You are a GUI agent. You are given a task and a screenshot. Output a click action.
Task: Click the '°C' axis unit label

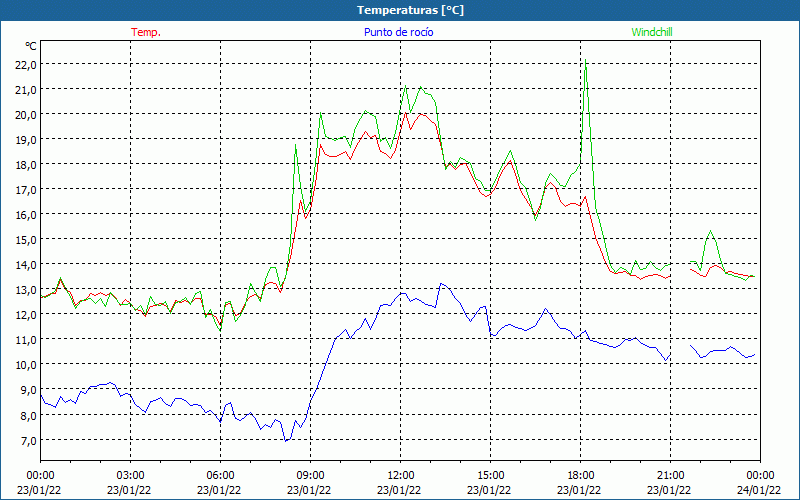(31, 46)
